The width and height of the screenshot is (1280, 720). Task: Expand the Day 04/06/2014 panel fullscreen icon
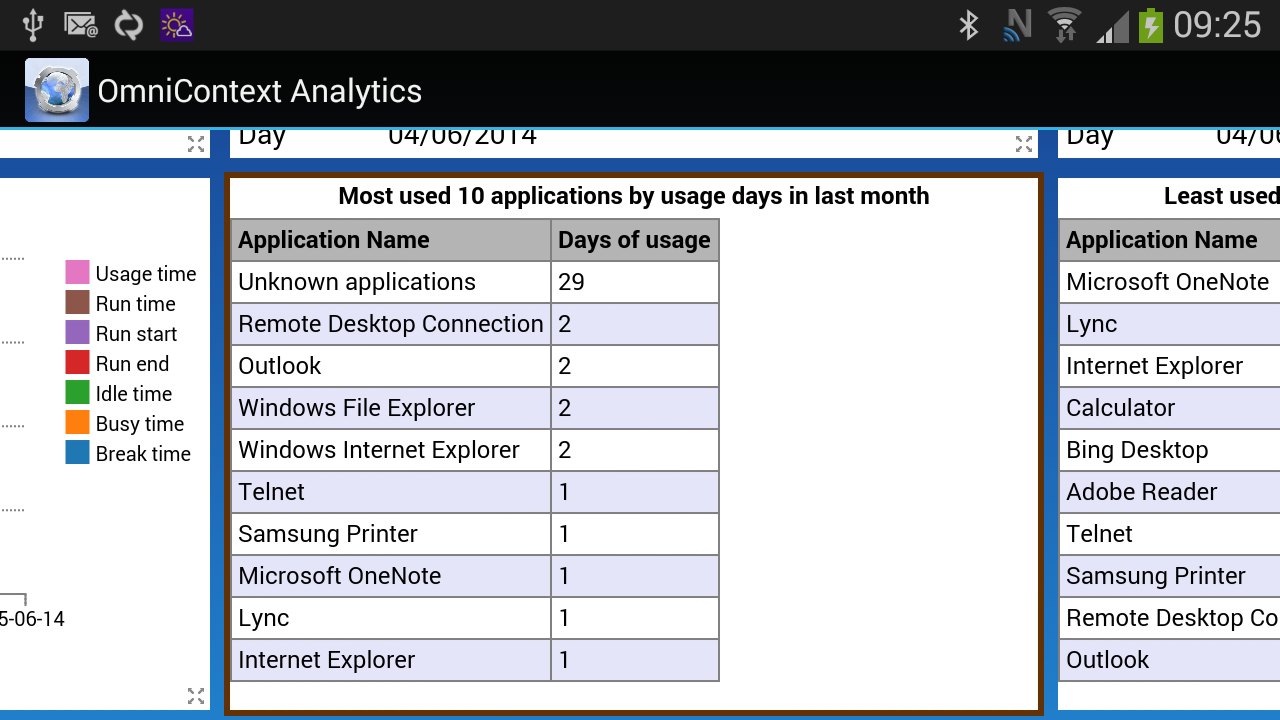[x=1024, y=144]
